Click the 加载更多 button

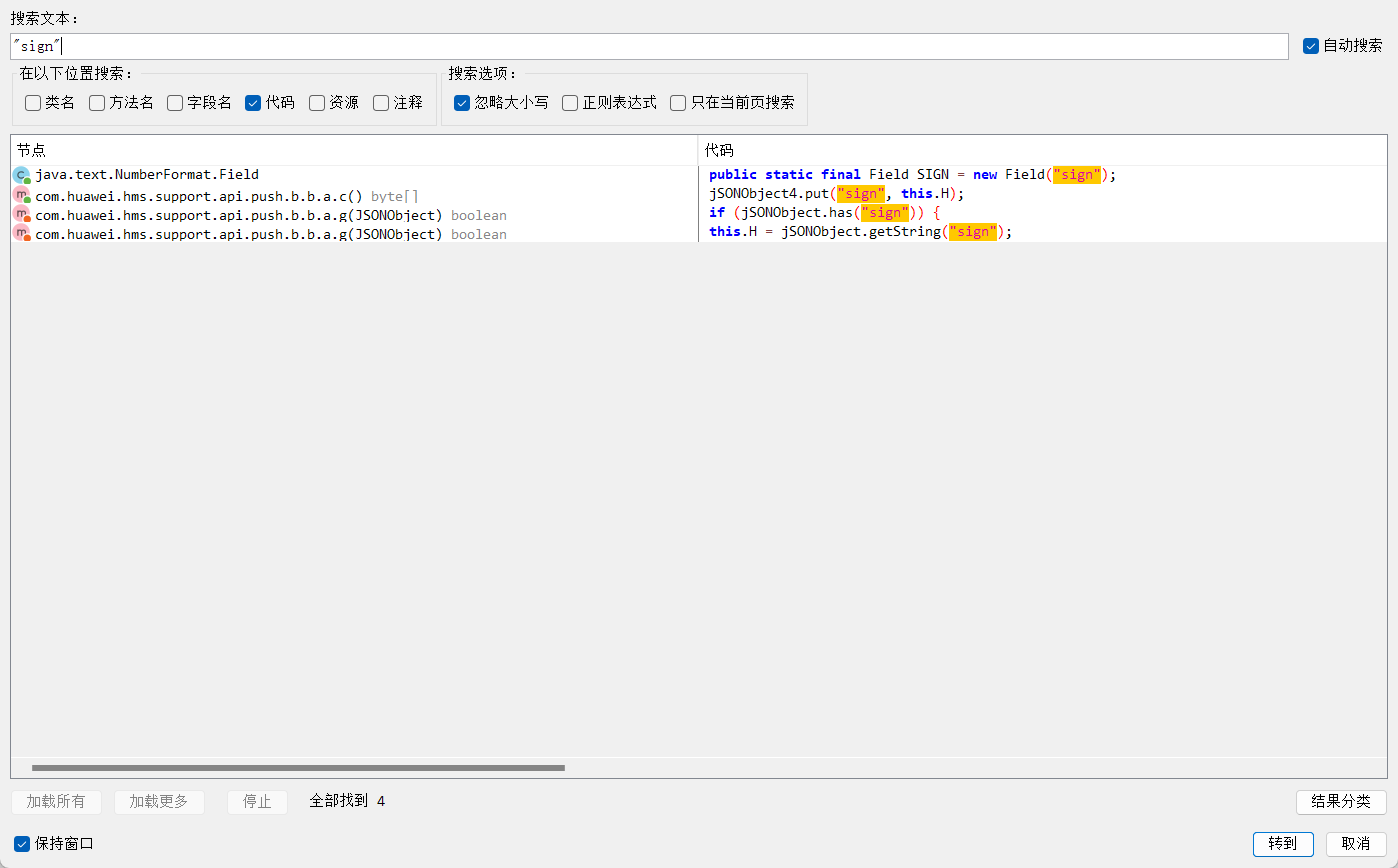pyautogui.click(x=159, y=802)
